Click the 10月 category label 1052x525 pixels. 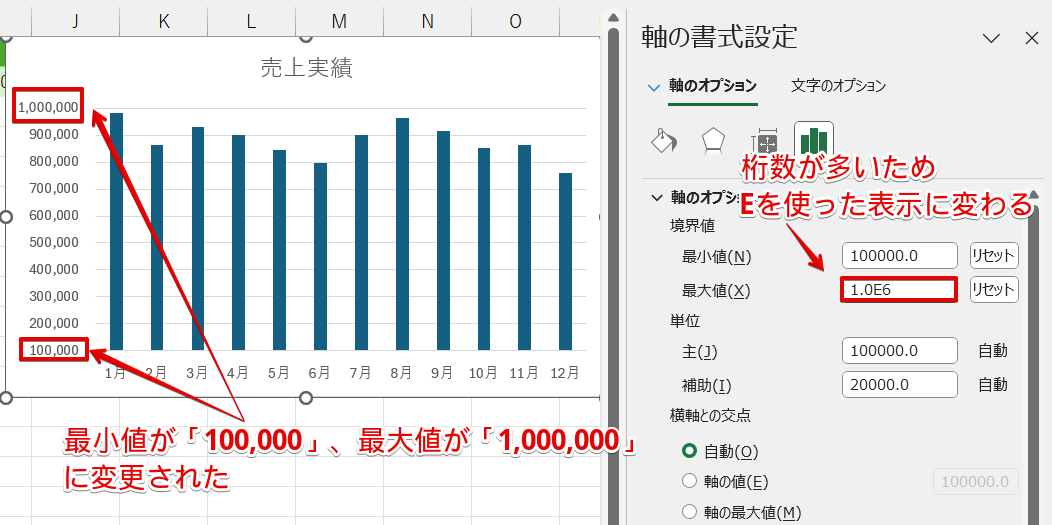(x=483, y=373)
